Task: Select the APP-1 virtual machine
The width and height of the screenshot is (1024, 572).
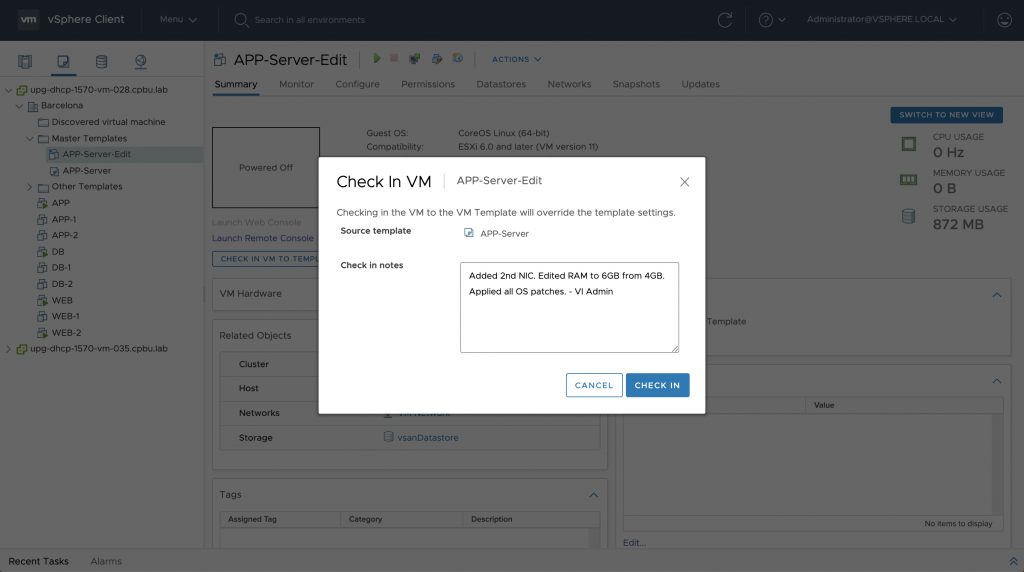Action: [x=63, y=219]
